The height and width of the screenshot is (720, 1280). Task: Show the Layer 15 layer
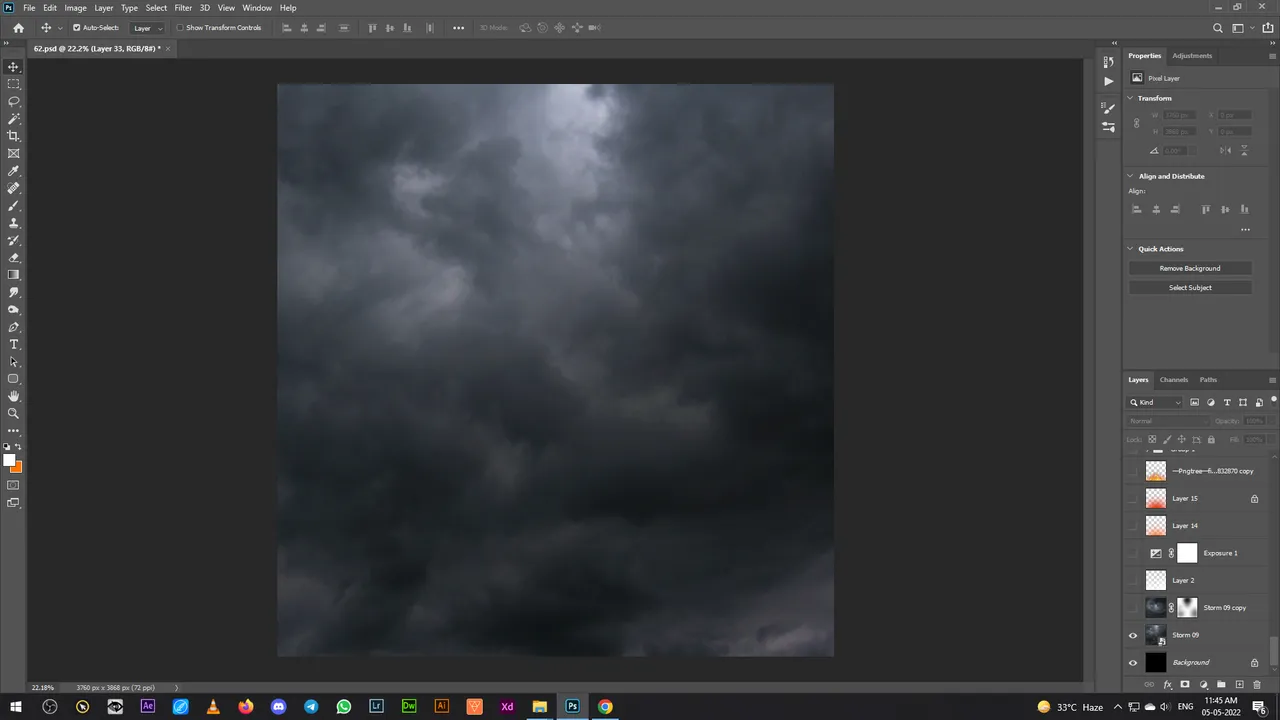pyautogui.click(x=1133, y=498)
